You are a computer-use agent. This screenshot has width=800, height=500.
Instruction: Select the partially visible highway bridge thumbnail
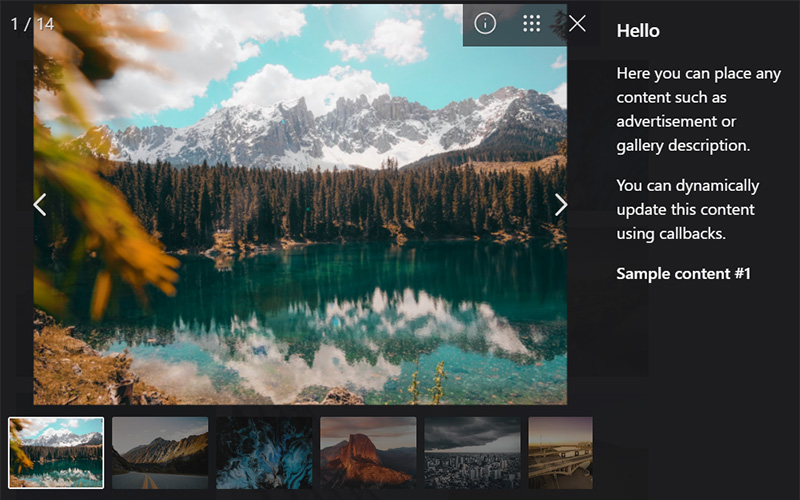pyautogui.click(x=560, y=452)
